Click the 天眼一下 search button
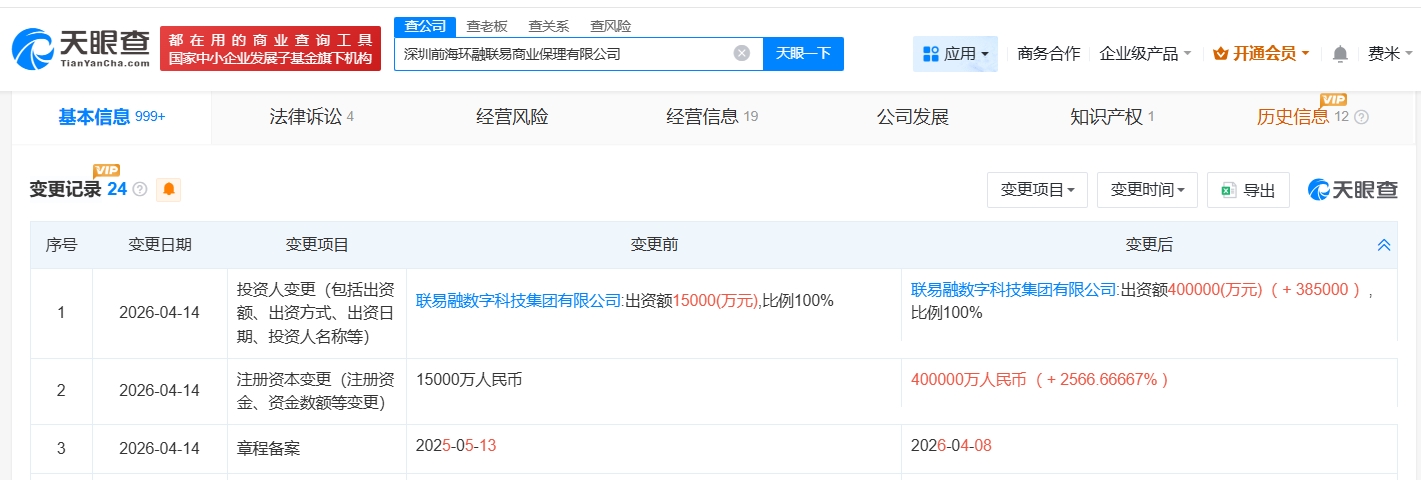The image size is (1421, 480). click(803, 54)
